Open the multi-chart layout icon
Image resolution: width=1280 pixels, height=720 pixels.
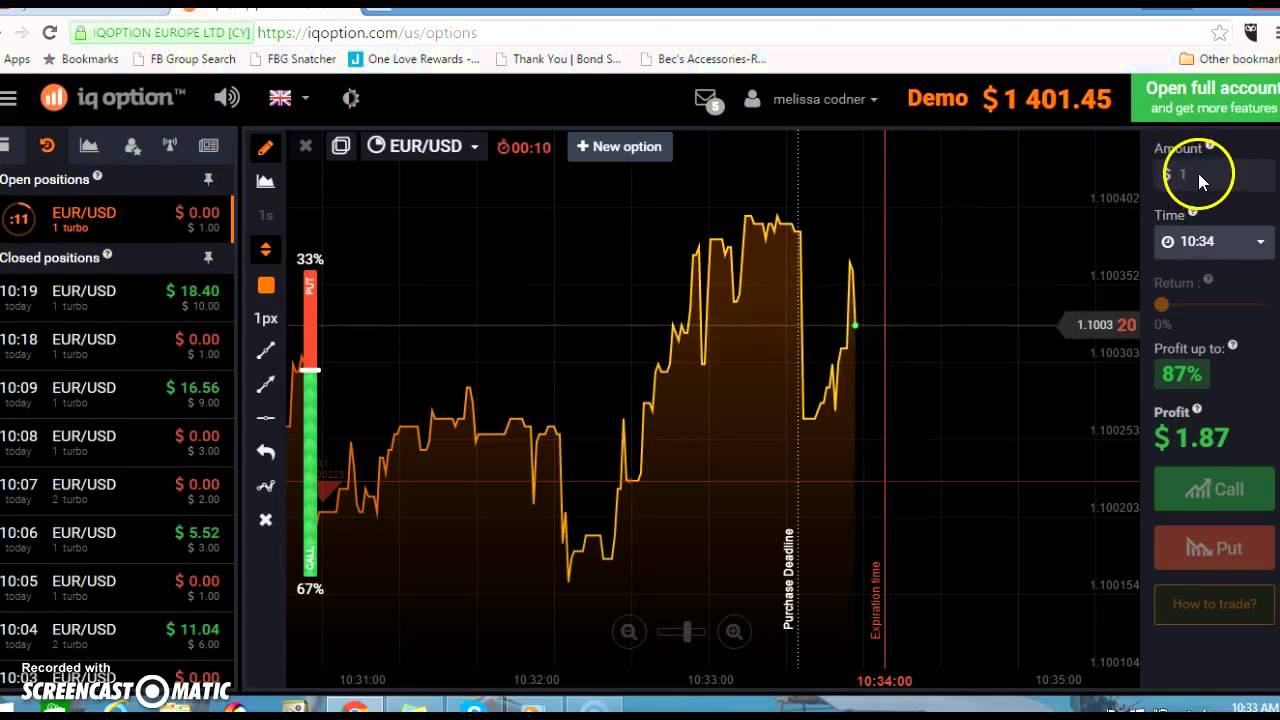click(340, 146)
